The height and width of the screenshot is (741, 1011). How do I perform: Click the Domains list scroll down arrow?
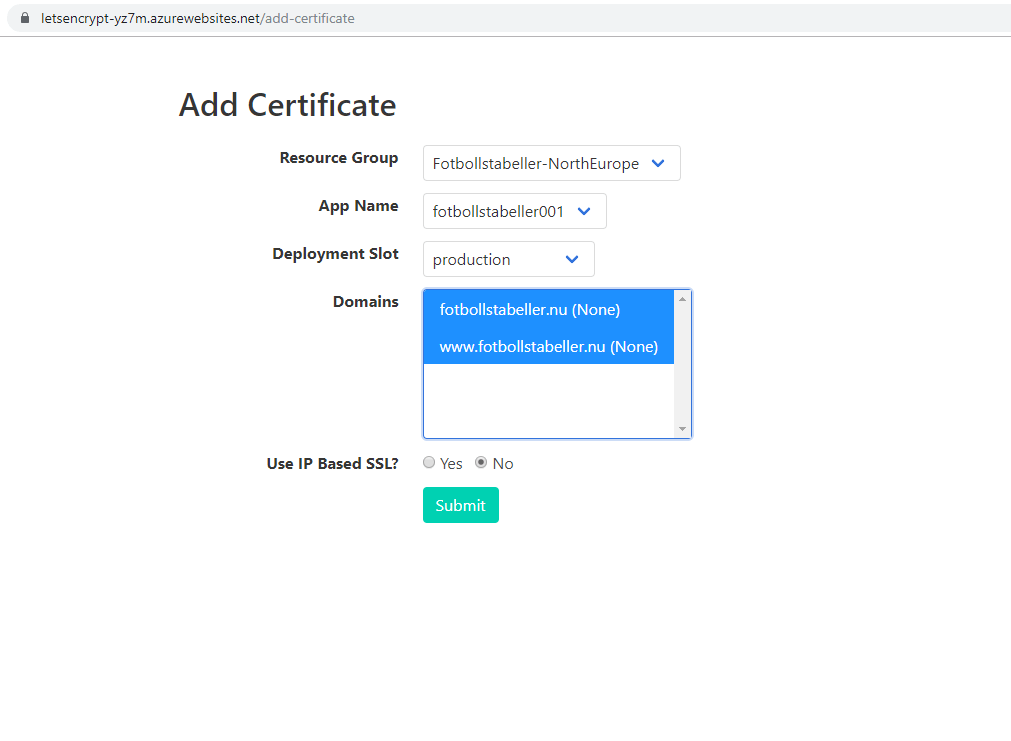[682, 429]
